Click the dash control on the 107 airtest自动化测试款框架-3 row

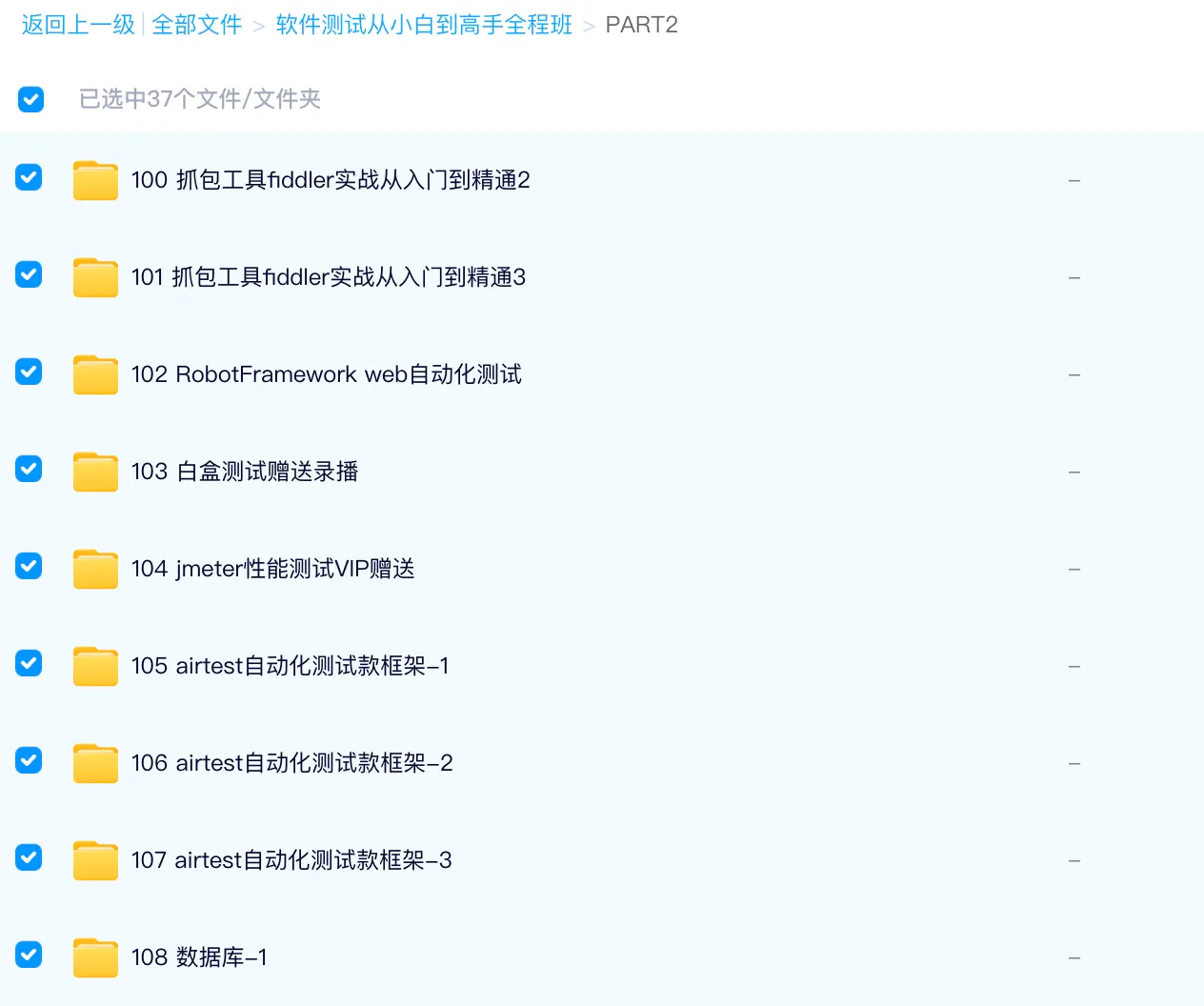[1074, 860]
